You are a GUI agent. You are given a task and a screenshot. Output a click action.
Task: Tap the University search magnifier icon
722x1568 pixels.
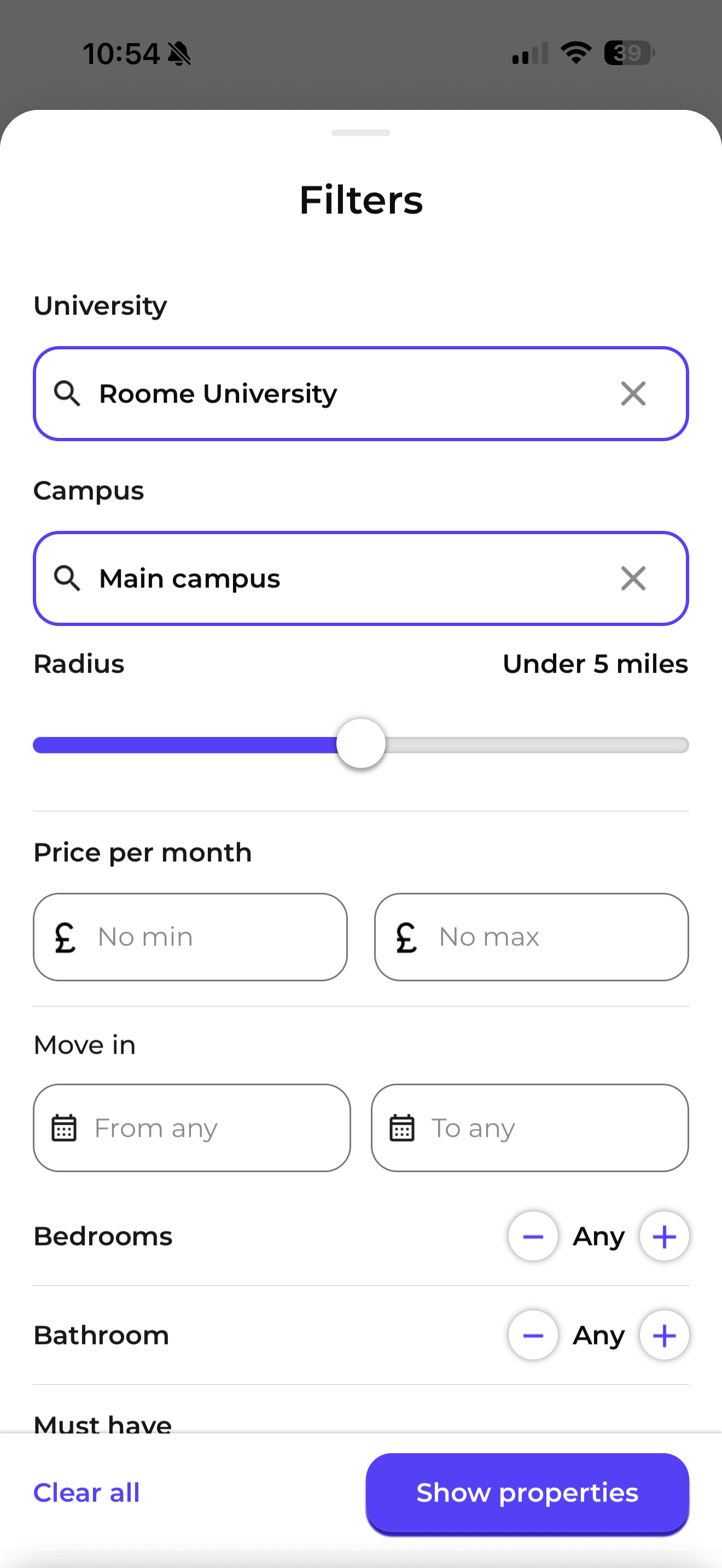[67, 394]
